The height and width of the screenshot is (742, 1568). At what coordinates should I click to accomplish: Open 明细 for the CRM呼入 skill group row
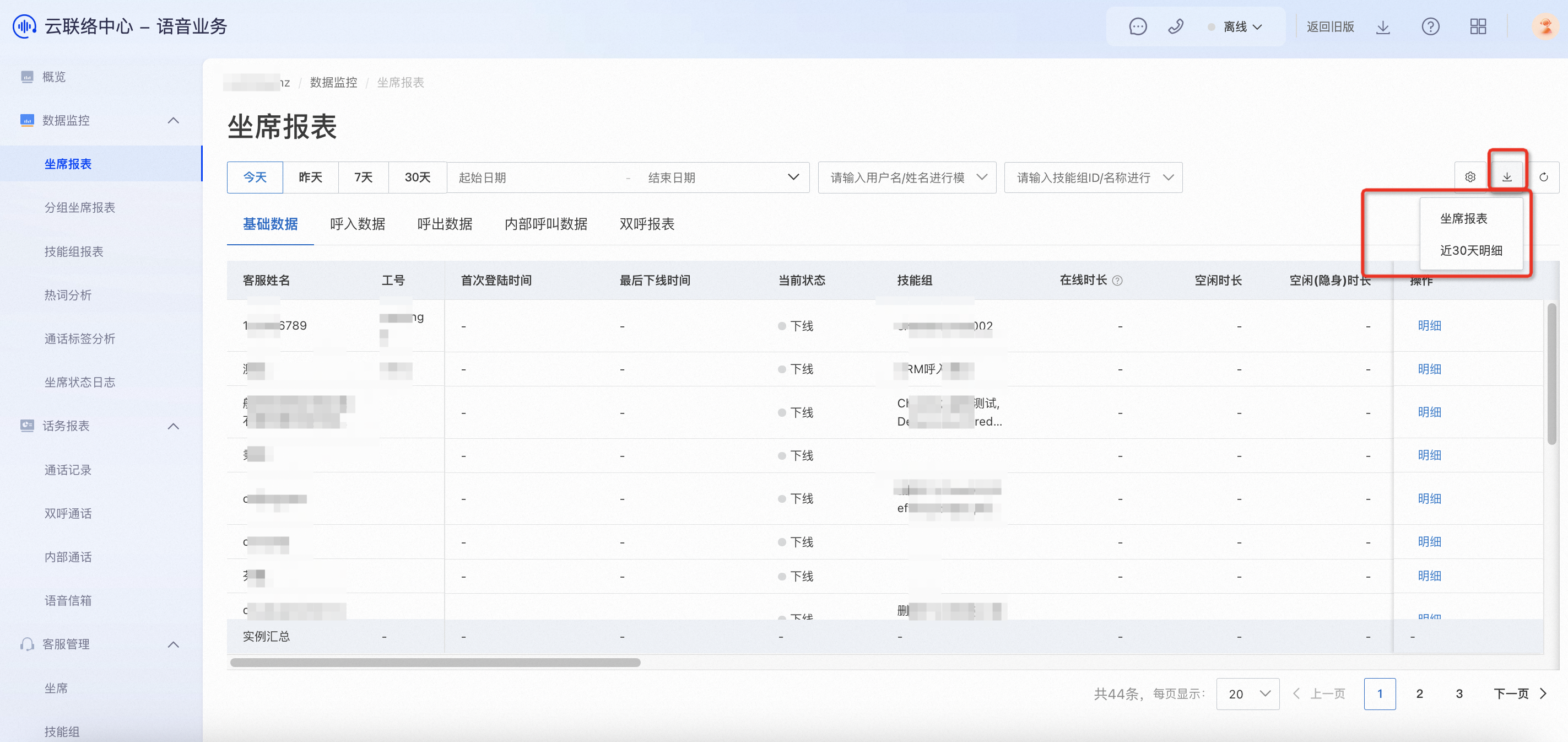tap(1429, 369)
